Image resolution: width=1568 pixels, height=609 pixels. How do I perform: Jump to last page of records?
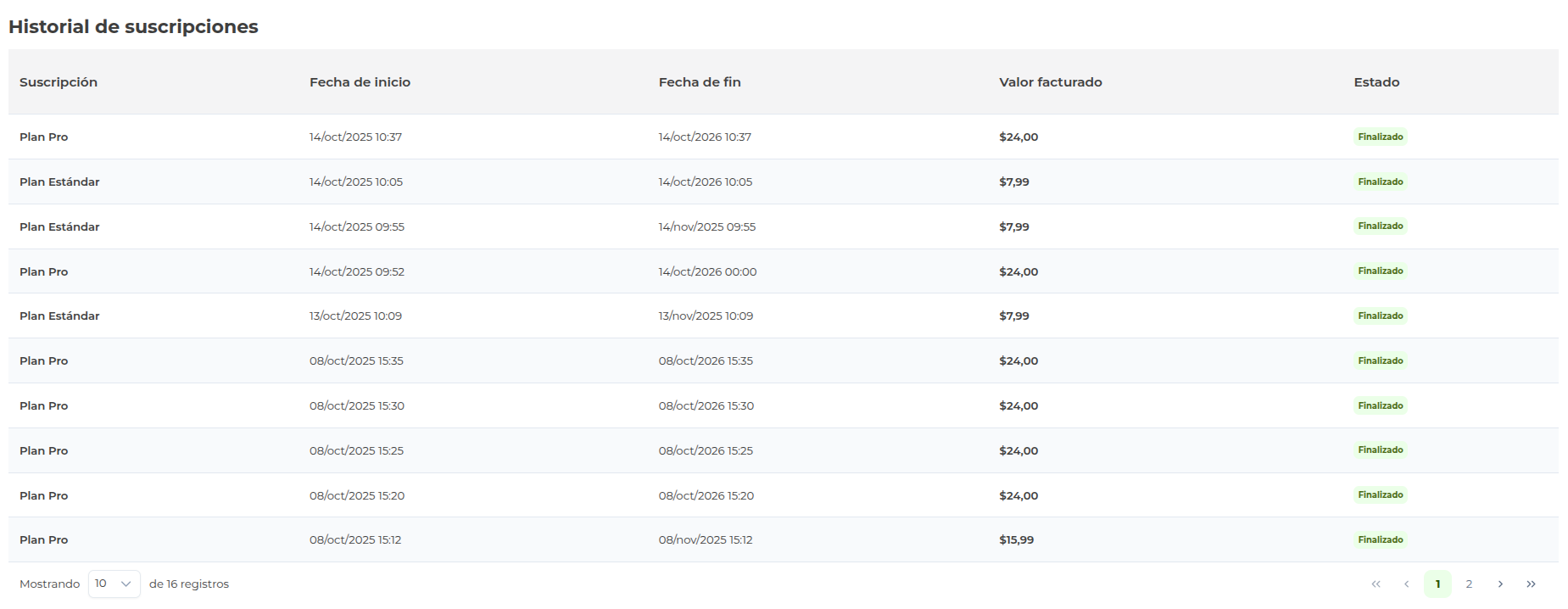pyautogui.click(x=1531, y=584)
